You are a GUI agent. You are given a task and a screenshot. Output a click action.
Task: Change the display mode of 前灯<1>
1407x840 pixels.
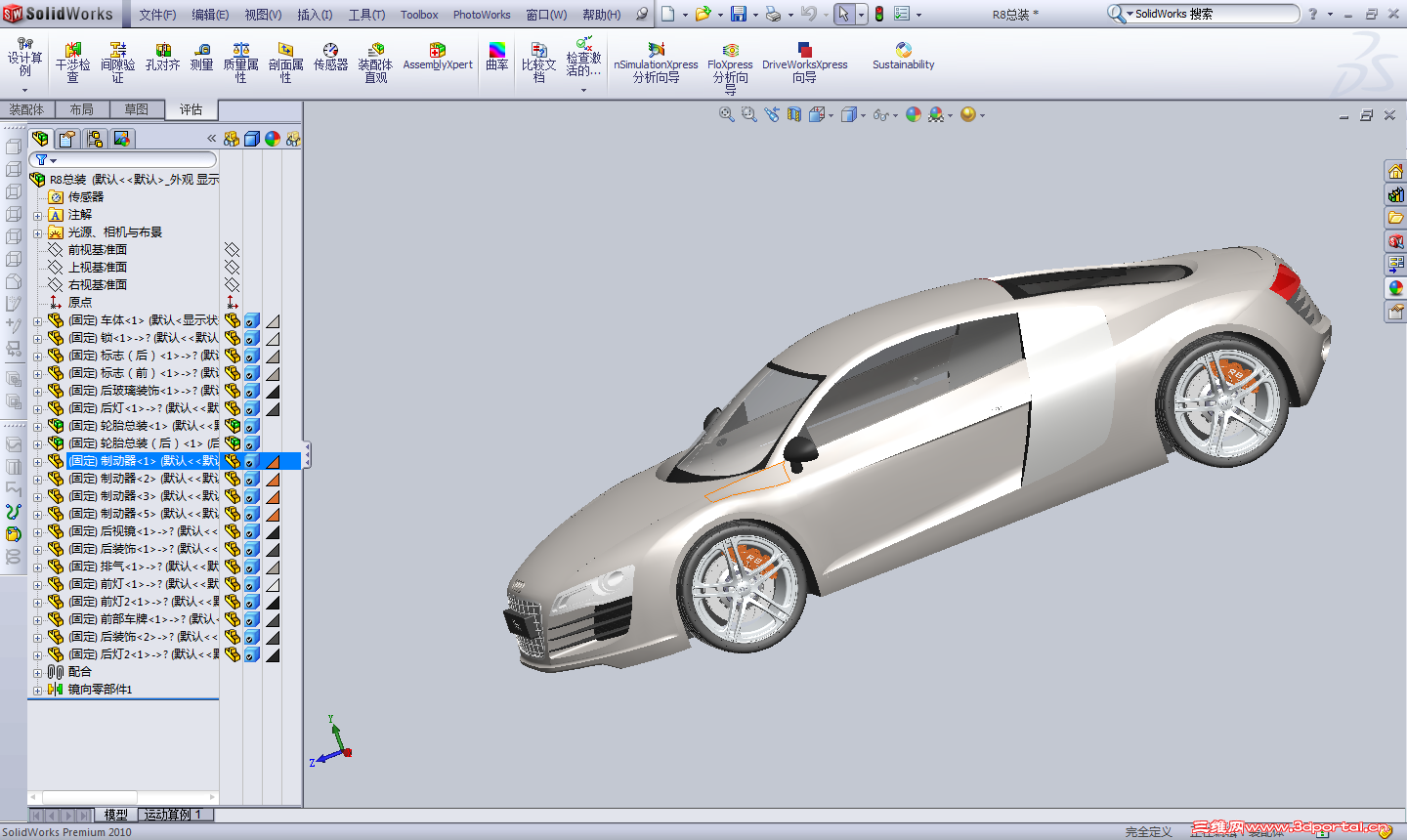252,584
